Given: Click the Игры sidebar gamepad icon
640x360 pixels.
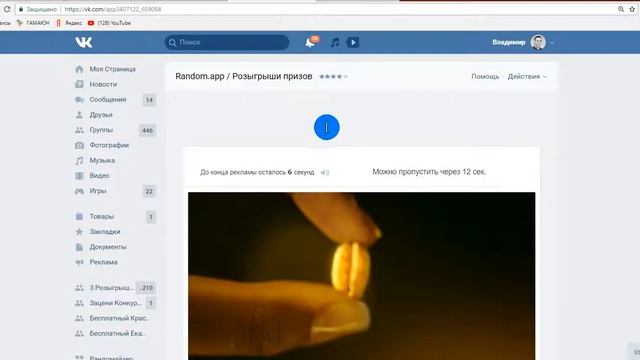Looking at the screenshot, I should [x=79, y=191].
